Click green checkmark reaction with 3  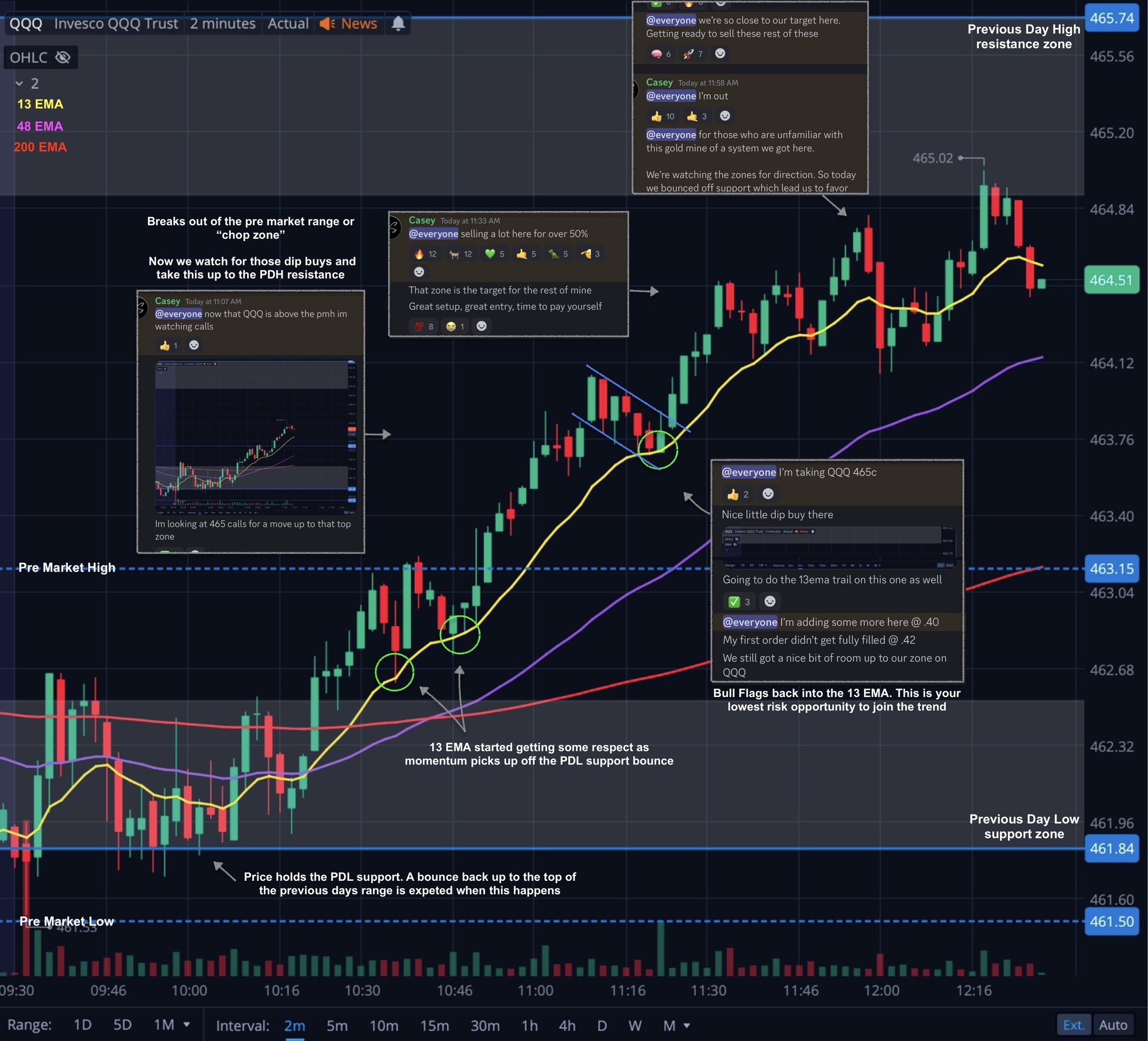(739, 602)
